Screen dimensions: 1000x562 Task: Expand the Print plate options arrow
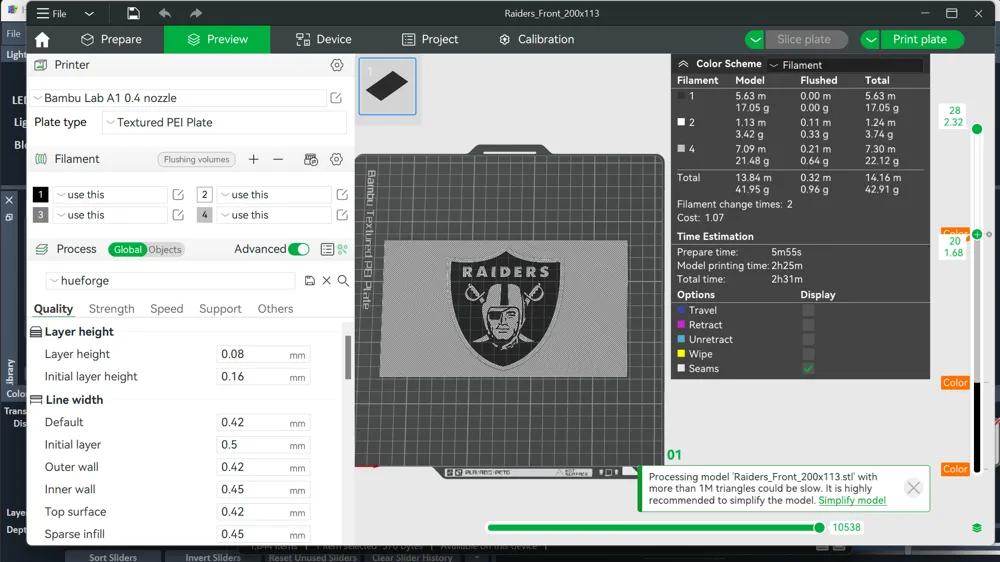pos(871,40)
